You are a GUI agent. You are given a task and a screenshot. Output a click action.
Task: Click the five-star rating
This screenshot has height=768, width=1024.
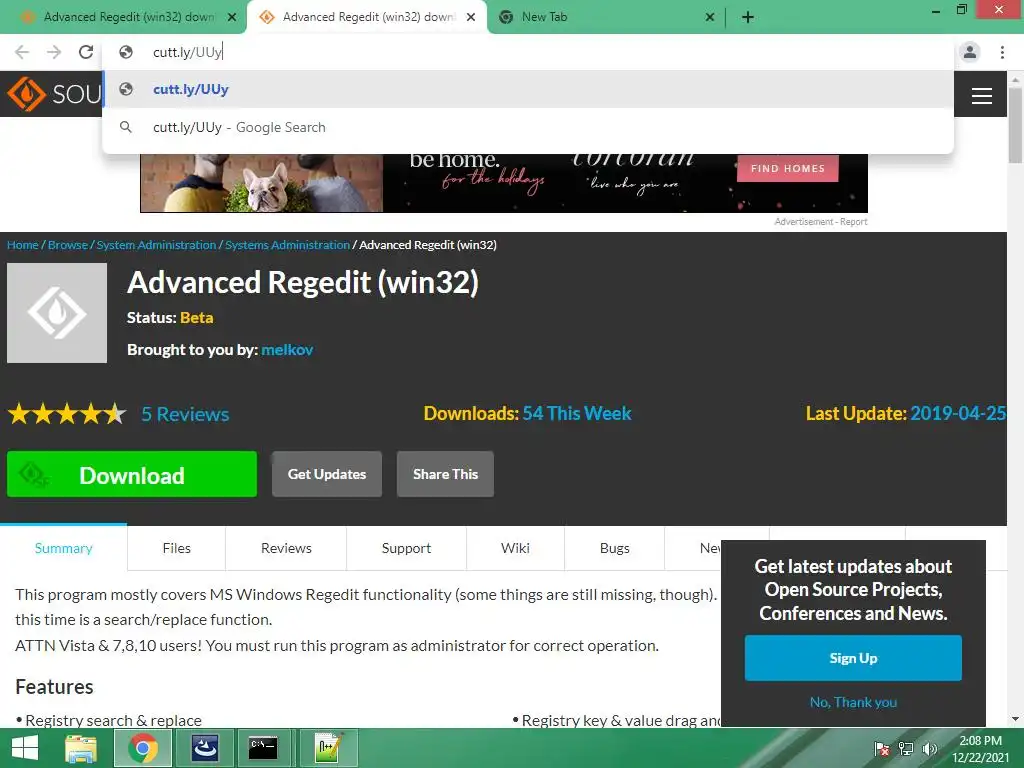(67, 413)
